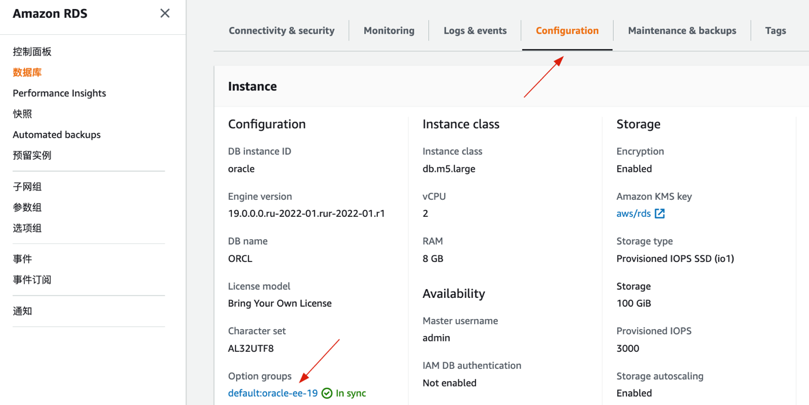The image size is (809, 405).
Task: Select the Configuration tab
Action: [x=567, y=31]
